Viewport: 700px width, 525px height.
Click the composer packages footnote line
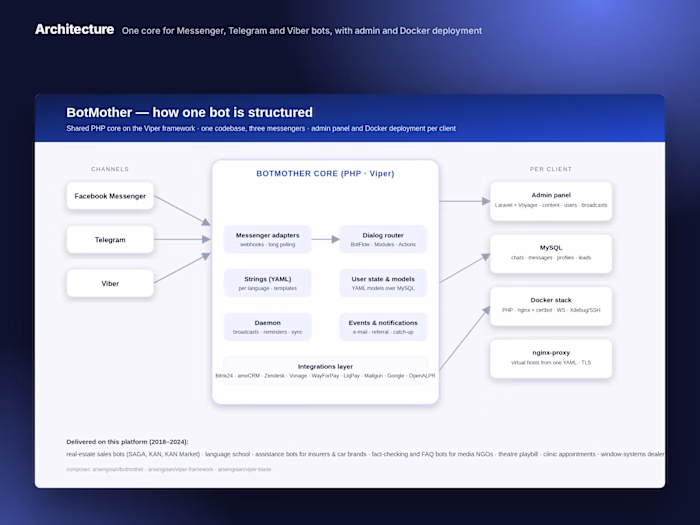pos(169,469)
